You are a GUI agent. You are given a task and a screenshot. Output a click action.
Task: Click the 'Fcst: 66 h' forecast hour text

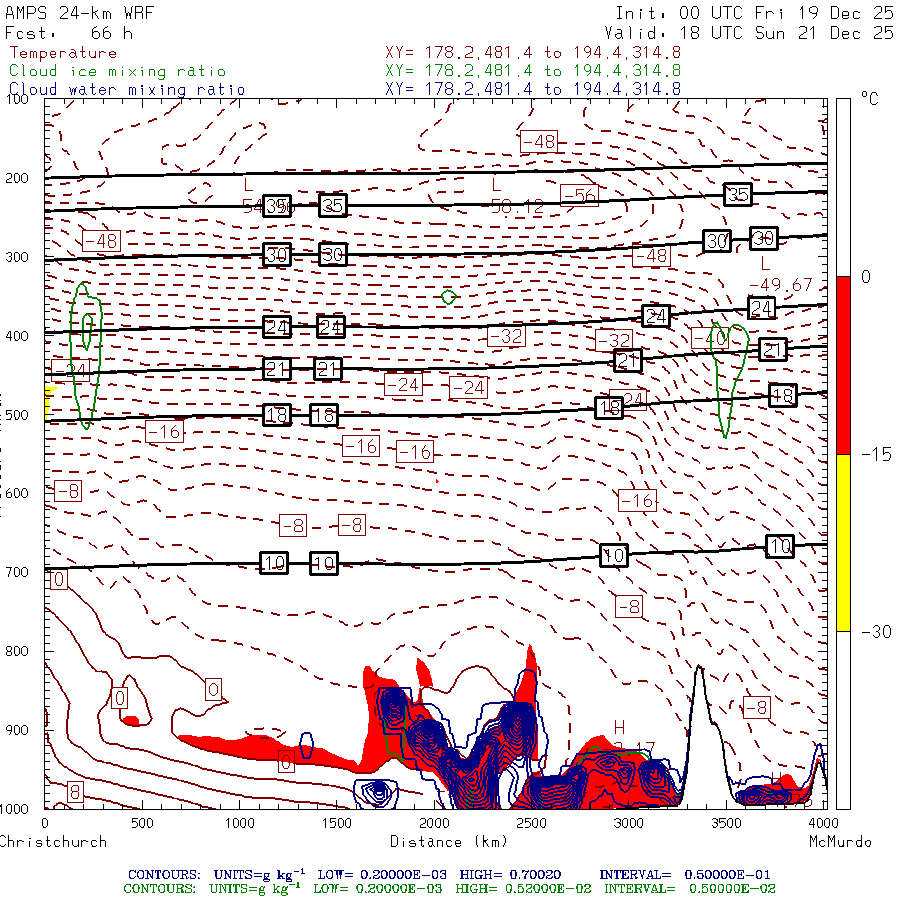coord(69,33)
